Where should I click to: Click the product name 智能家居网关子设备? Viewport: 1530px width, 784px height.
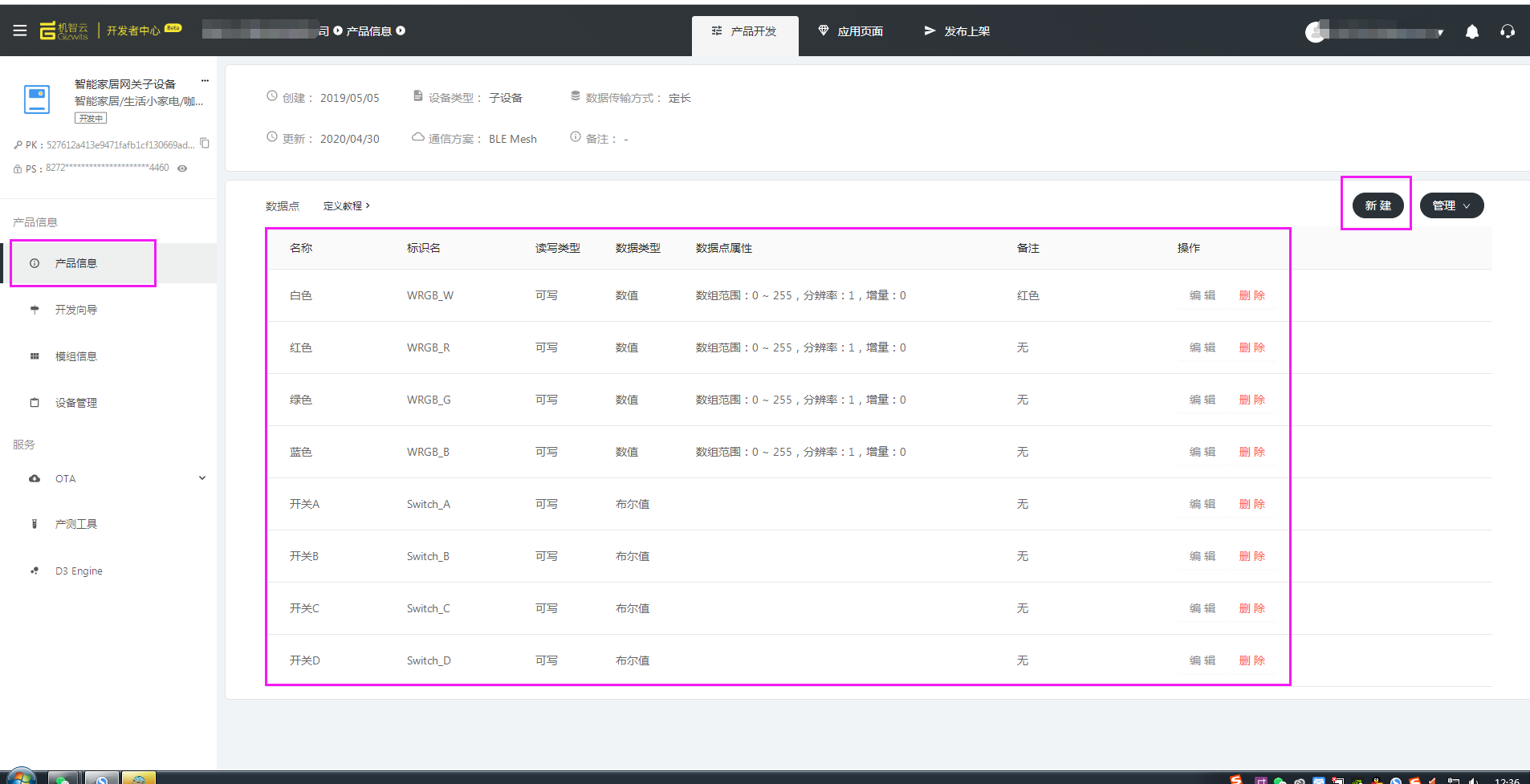pos(125,84)
